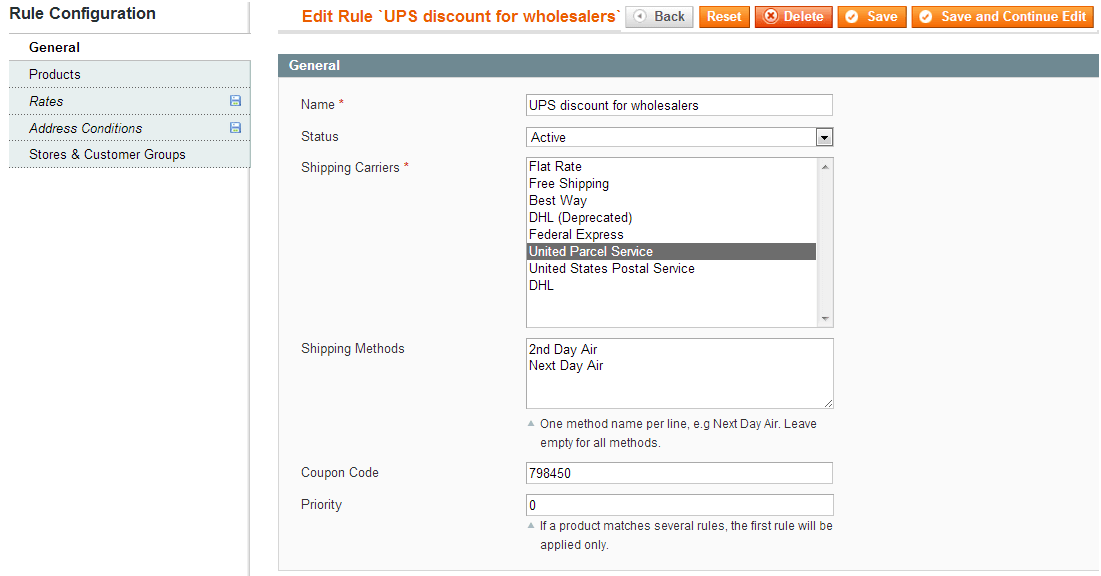The height and width of the screenshot is (576, 1101).
Task: Click the disk icon beside Address Conditions
Action: 236,128
